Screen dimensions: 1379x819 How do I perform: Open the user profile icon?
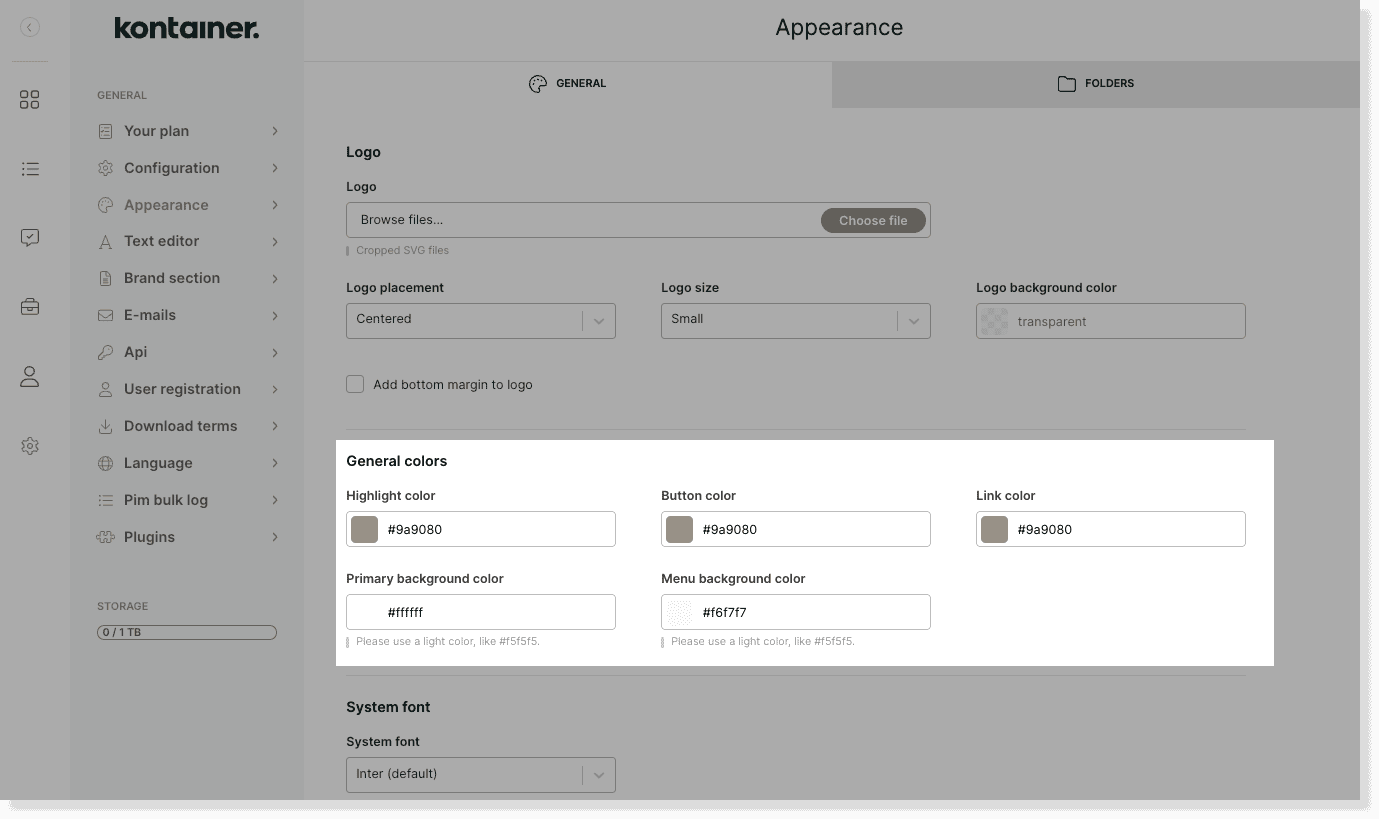(30, 376)
